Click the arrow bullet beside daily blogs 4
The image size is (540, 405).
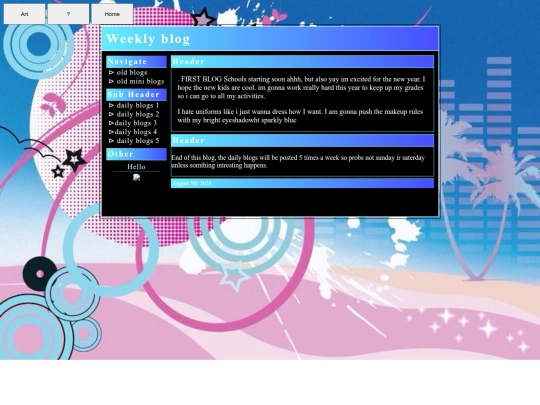(111, 132)
